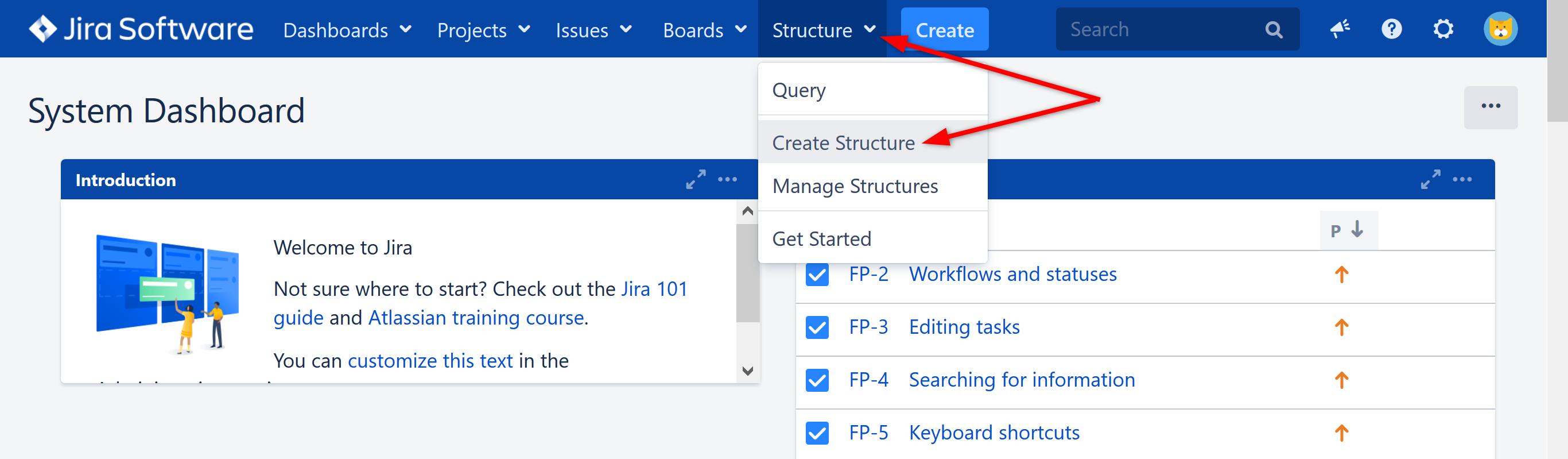This screenshot has width=1568, height=459.
Task: Click the priority arrow for FP-4
Action: pyautogui.click(x=1341, y=380)
